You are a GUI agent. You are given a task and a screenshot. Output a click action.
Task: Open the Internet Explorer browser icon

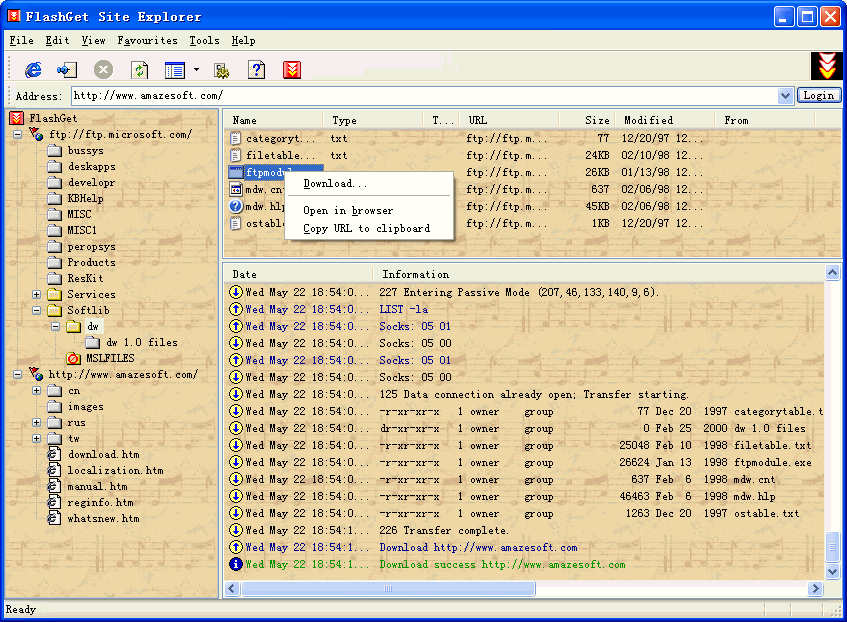(x=33, y=69)
